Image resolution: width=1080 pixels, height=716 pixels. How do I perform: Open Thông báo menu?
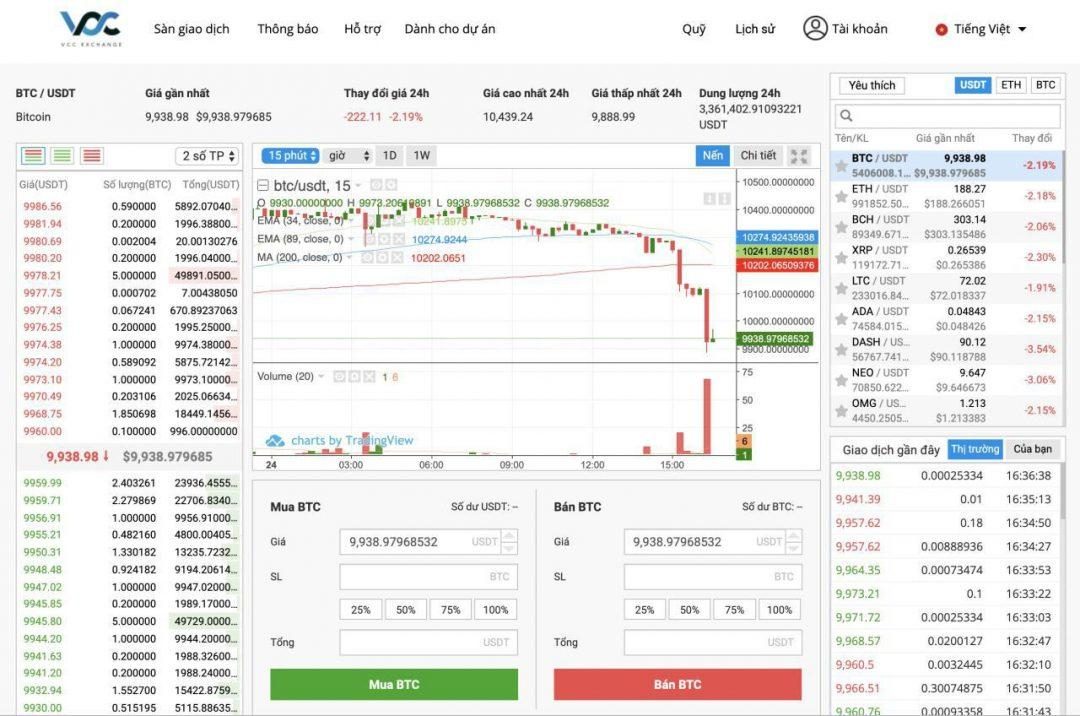click(x=288, y=29)
